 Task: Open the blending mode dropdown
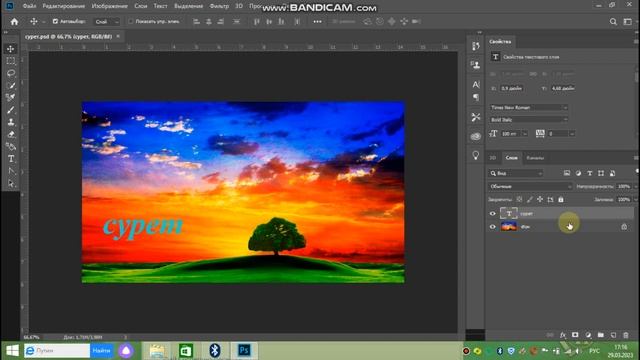pyautogui.click(x=530, y=187)
